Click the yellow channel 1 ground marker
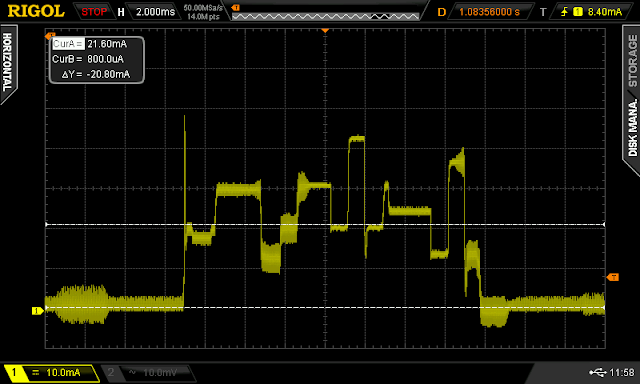 [x=38, y=311]
